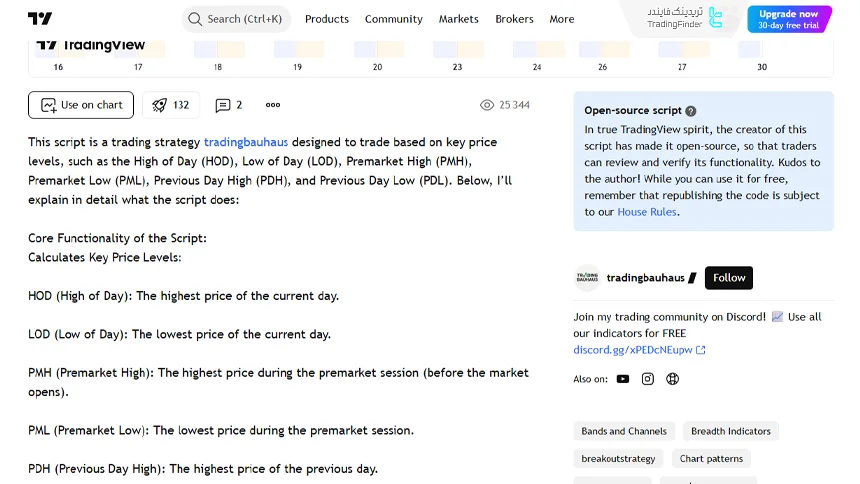
Task: Click the tradingbauhaus author avatar
Action: 587,278
